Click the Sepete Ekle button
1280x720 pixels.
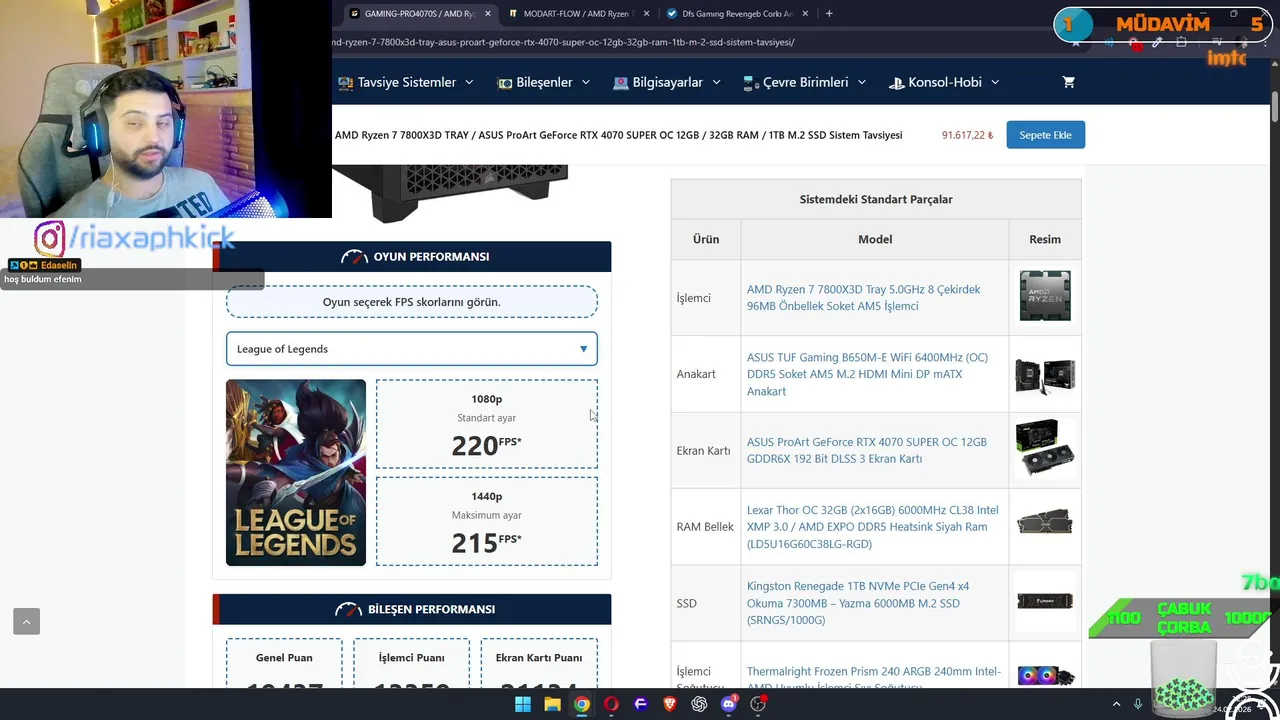pyautogui.click(x=1045, y=135)
